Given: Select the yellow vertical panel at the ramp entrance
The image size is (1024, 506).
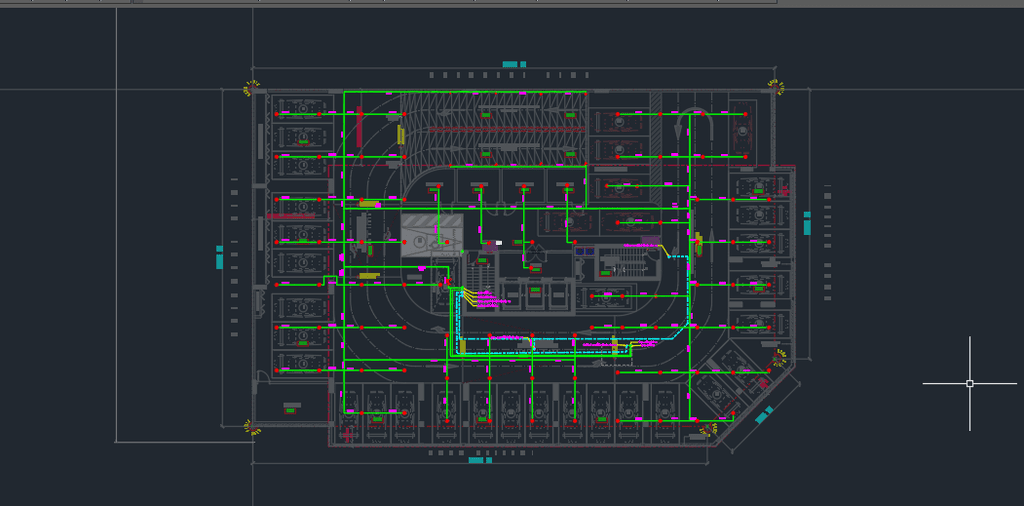Looking at the screenshot, I should click(x=401, y=135).
